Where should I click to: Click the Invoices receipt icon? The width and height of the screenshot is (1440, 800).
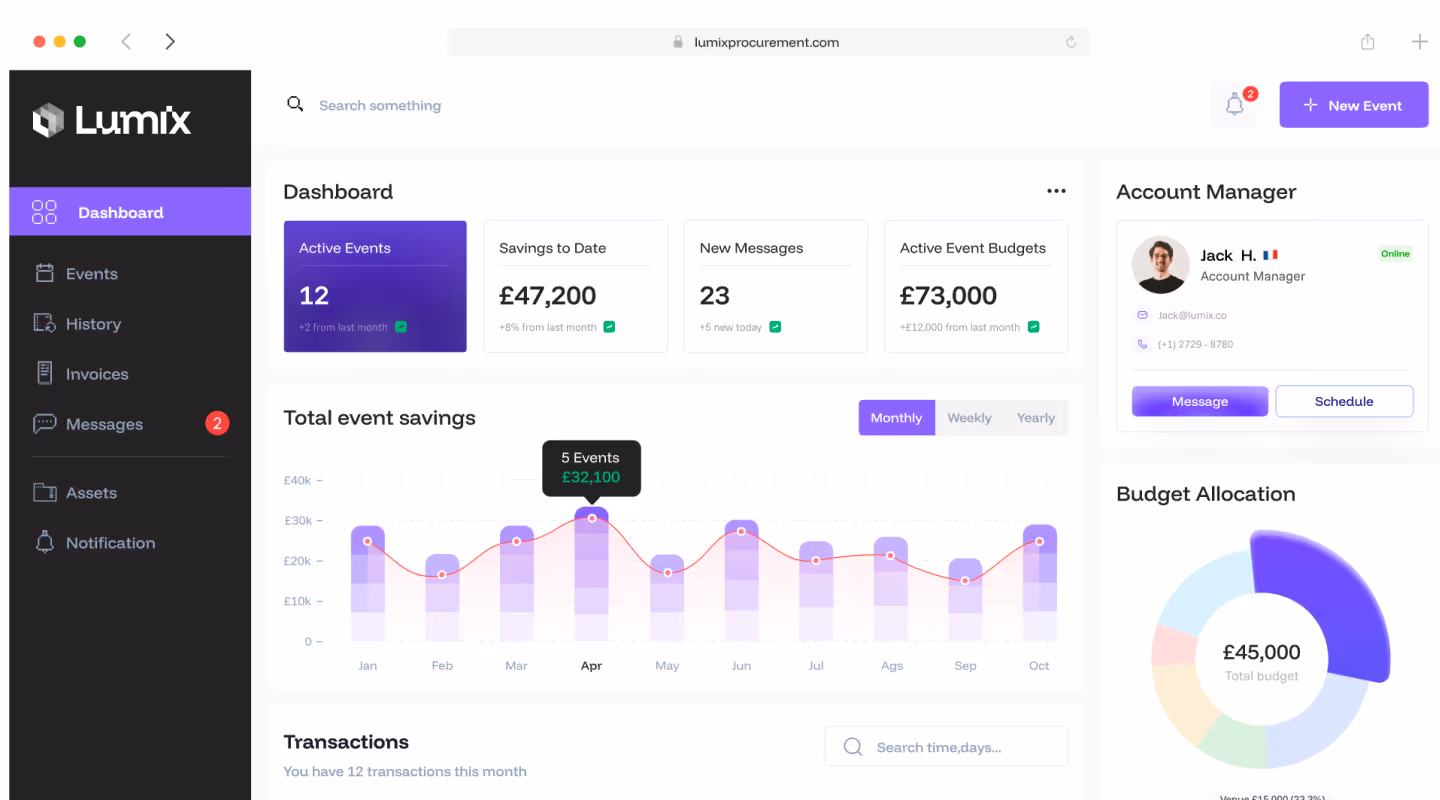click(44, 373)
